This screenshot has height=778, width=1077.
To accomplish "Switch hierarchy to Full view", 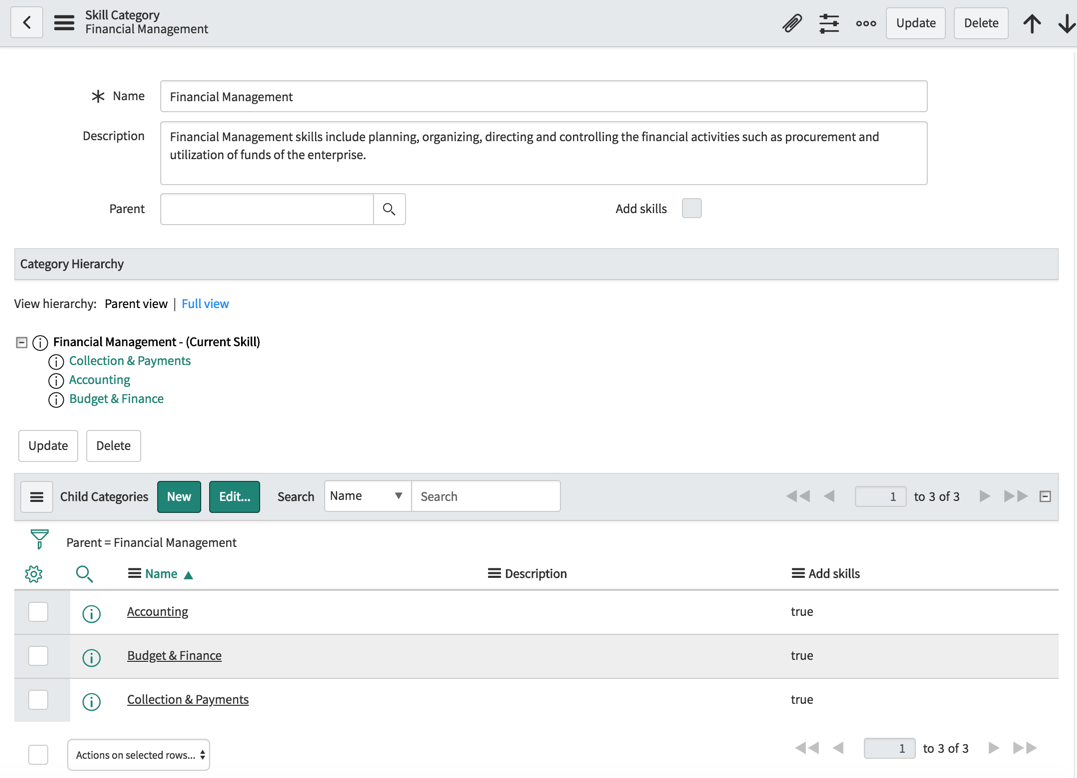I will click(205, 304).
